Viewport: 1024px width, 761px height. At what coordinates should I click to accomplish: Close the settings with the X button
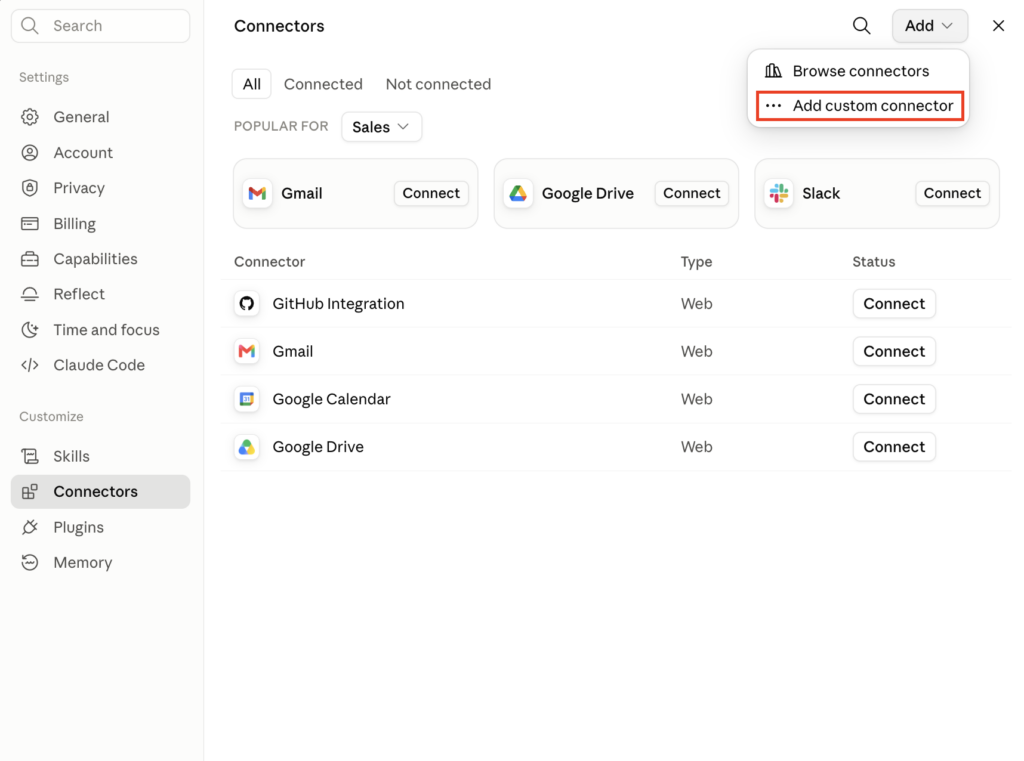tap(998, 25)
